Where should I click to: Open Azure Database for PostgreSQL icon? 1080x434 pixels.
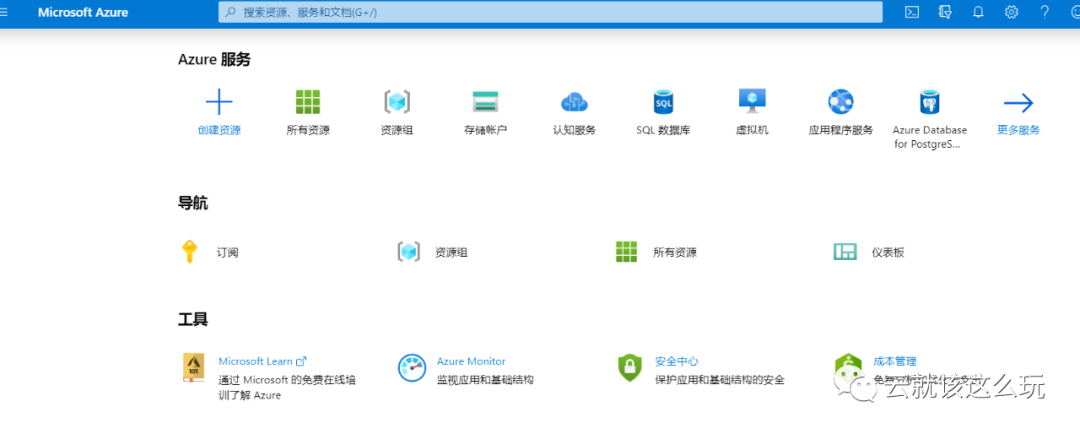[930, 102]
